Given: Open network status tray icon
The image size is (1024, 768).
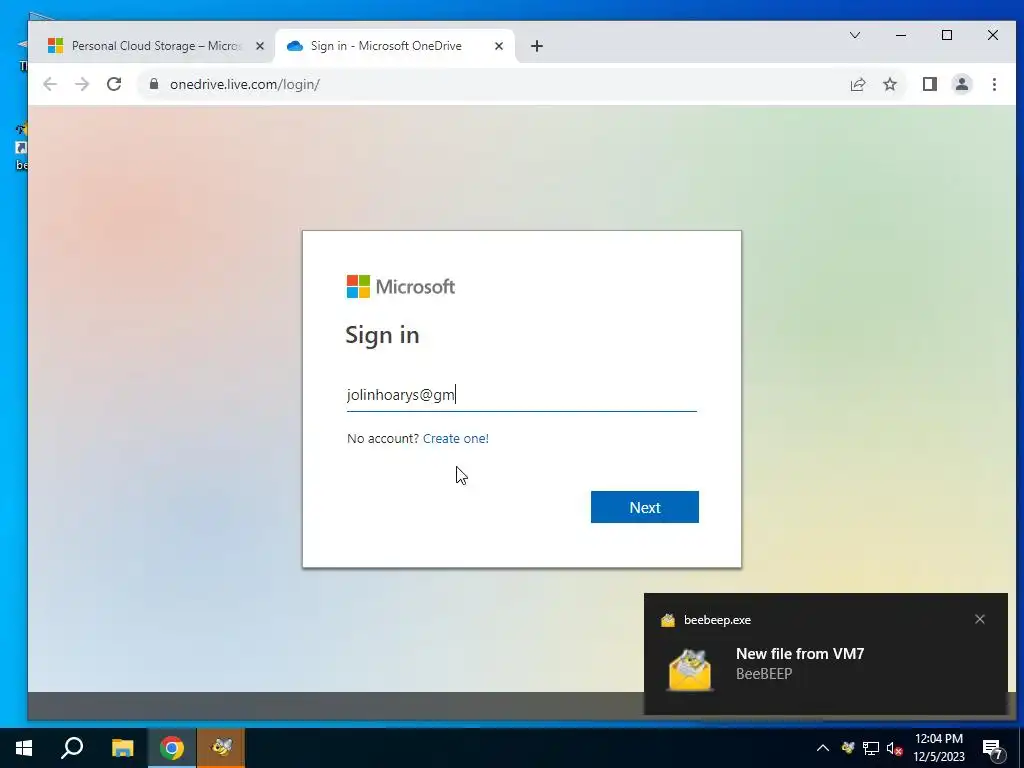Looking at the screenshot, I should pos(871,748).
